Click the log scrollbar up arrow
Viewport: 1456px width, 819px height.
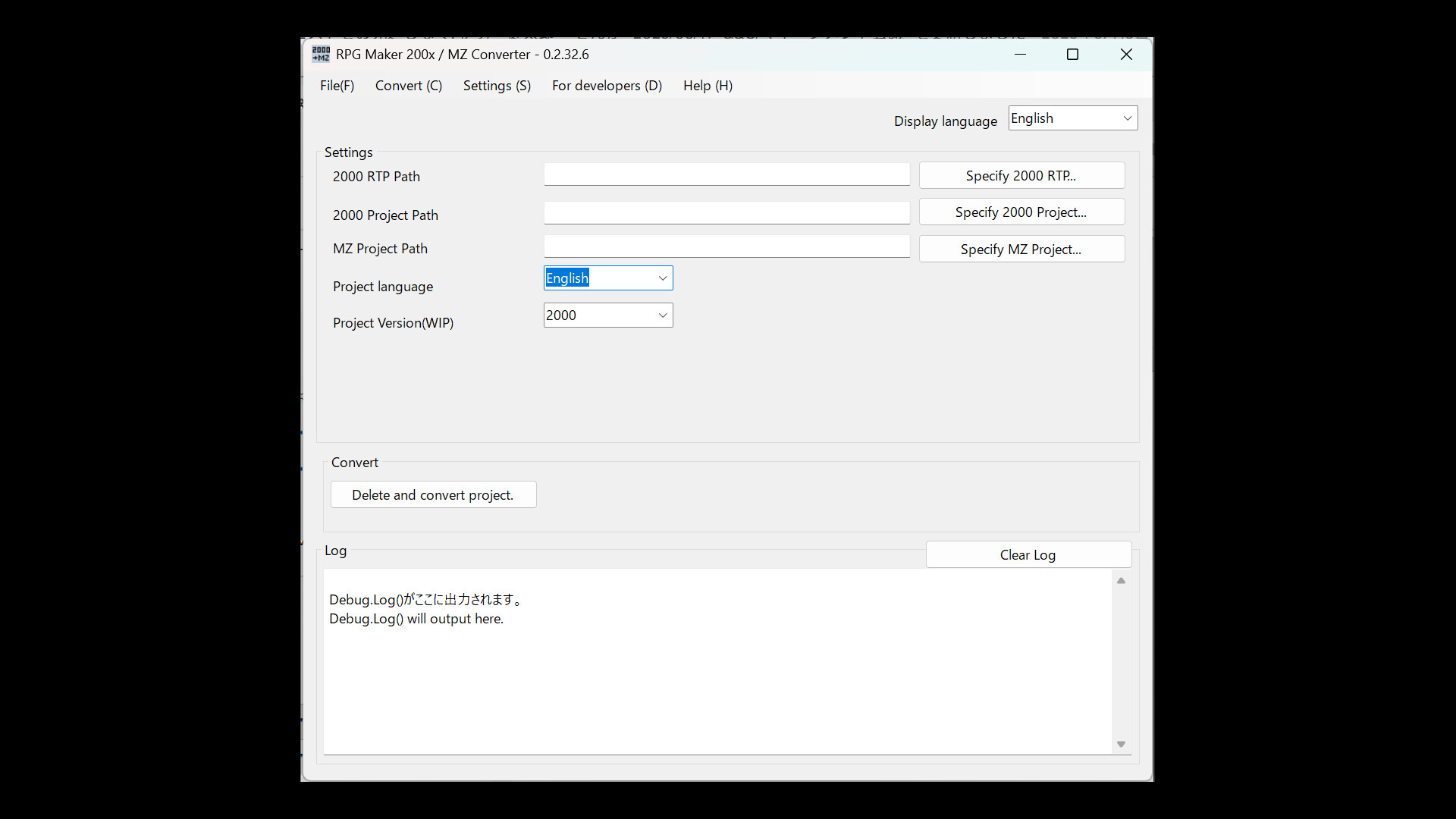[x=1121, y=581]
